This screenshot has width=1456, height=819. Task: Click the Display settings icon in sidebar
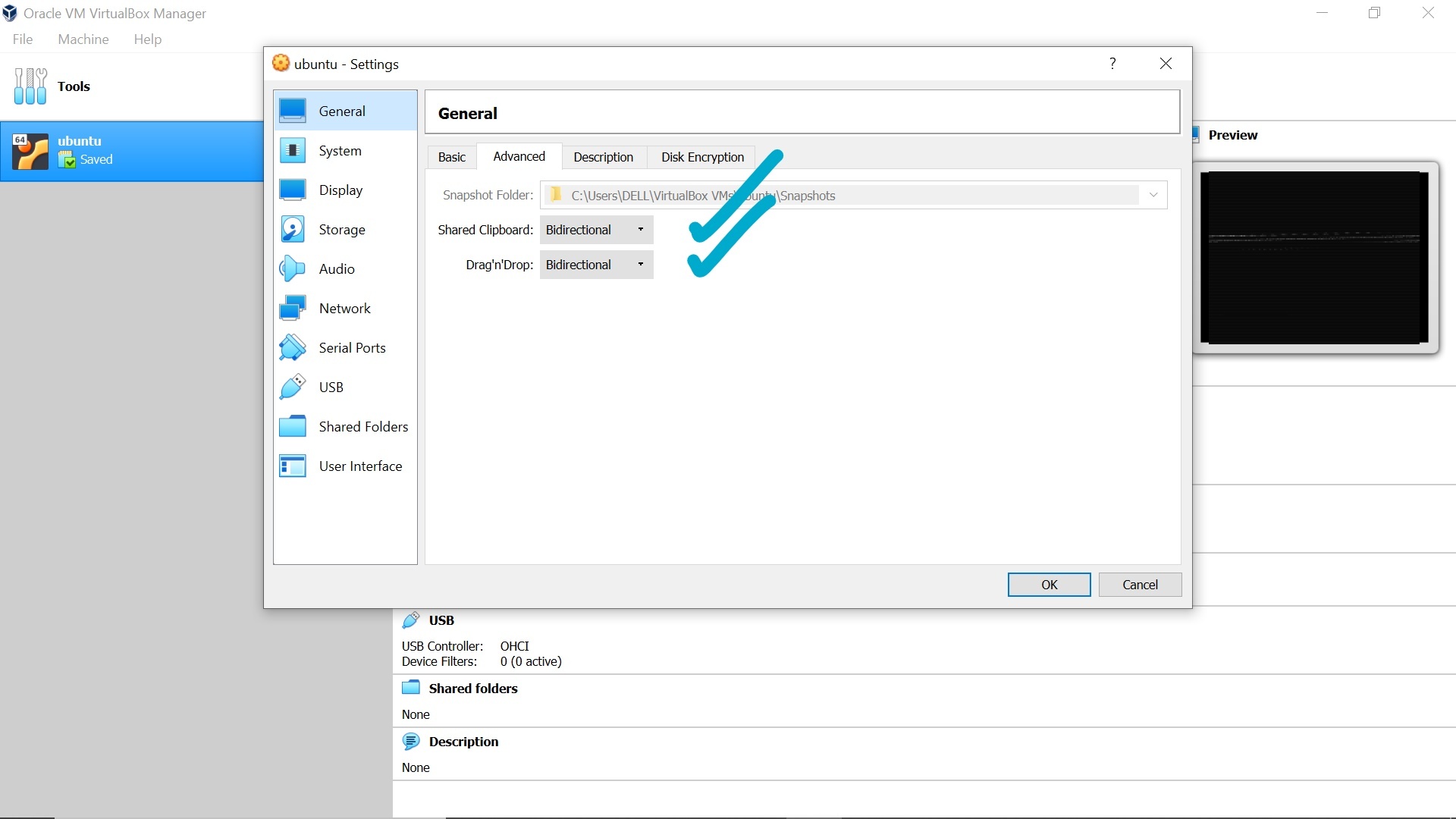(x=293, y=190)
